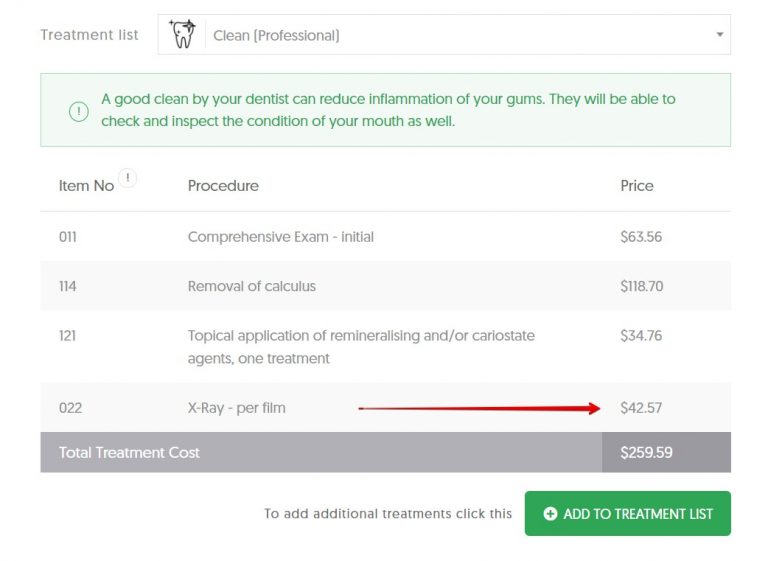Click the Item No column header
The width and height of the screenshot is (768, 561).
(86, 186)
